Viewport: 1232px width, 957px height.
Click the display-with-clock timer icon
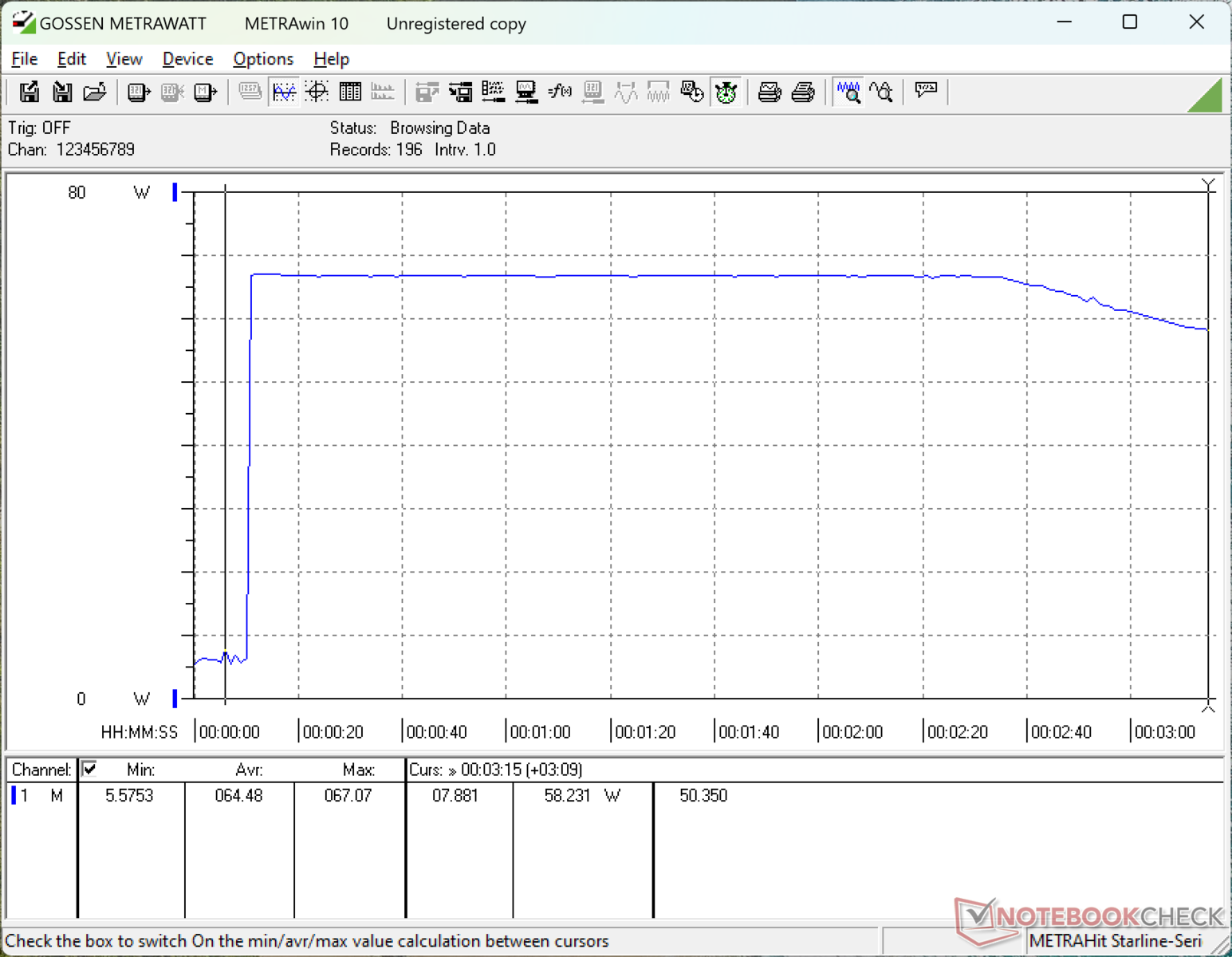(692, 93)
